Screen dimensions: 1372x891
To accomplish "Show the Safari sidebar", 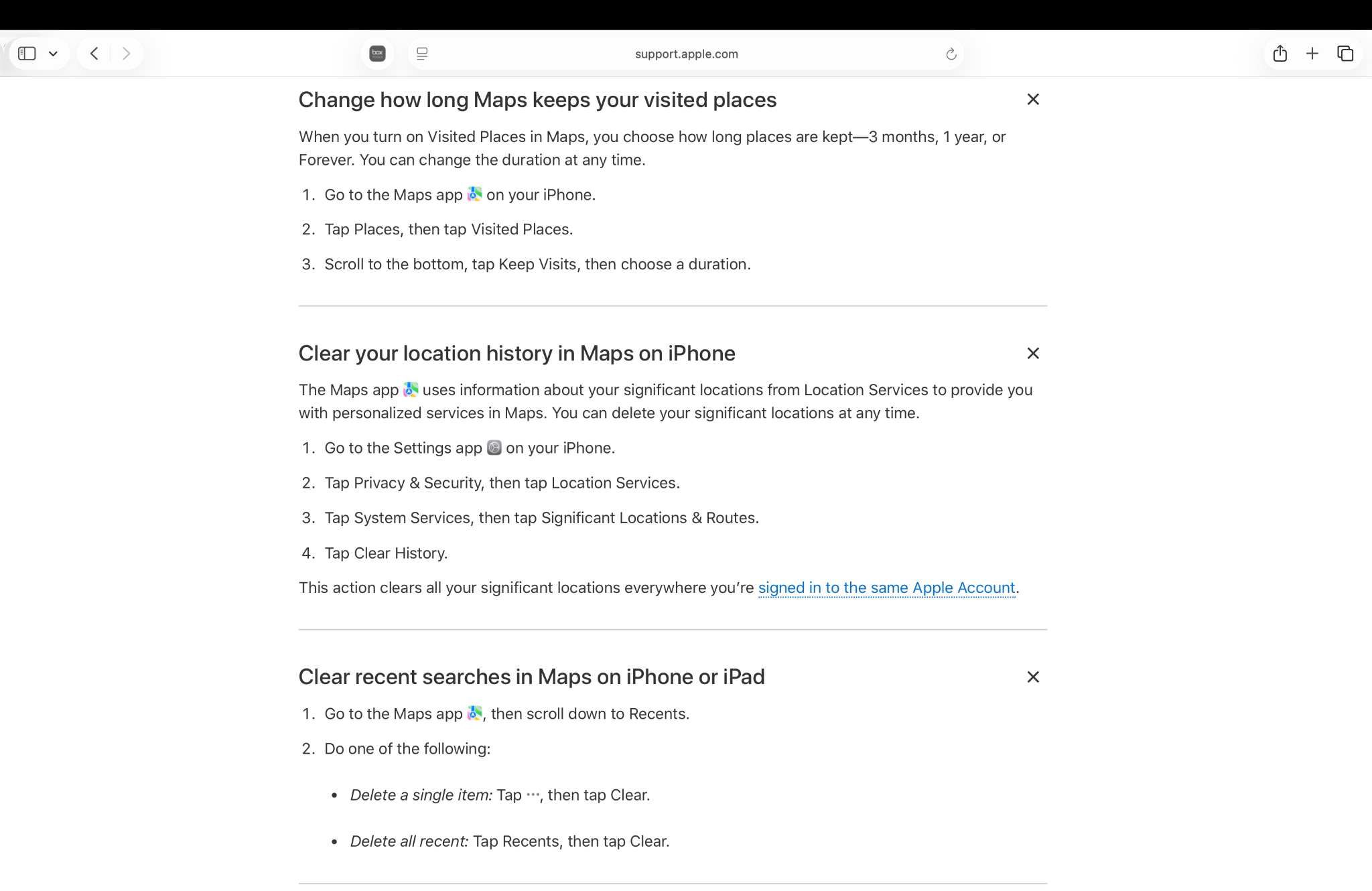I will [27, 54].
